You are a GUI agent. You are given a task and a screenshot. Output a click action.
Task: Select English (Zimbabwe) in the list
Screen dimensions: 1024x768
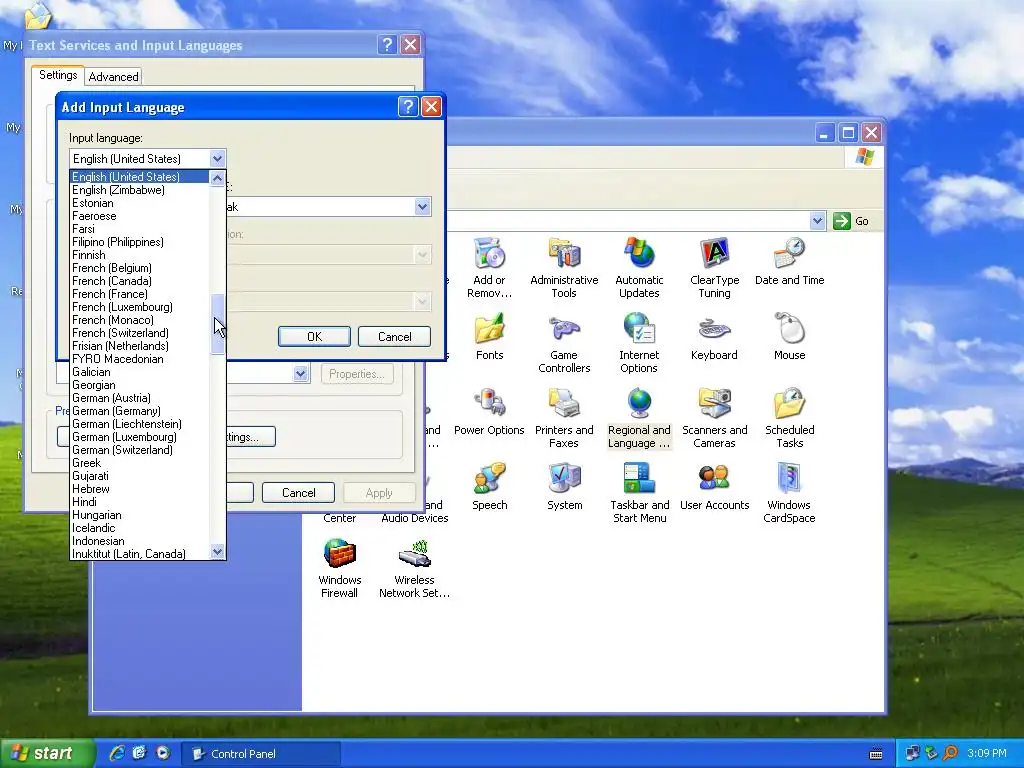(140, 190)
